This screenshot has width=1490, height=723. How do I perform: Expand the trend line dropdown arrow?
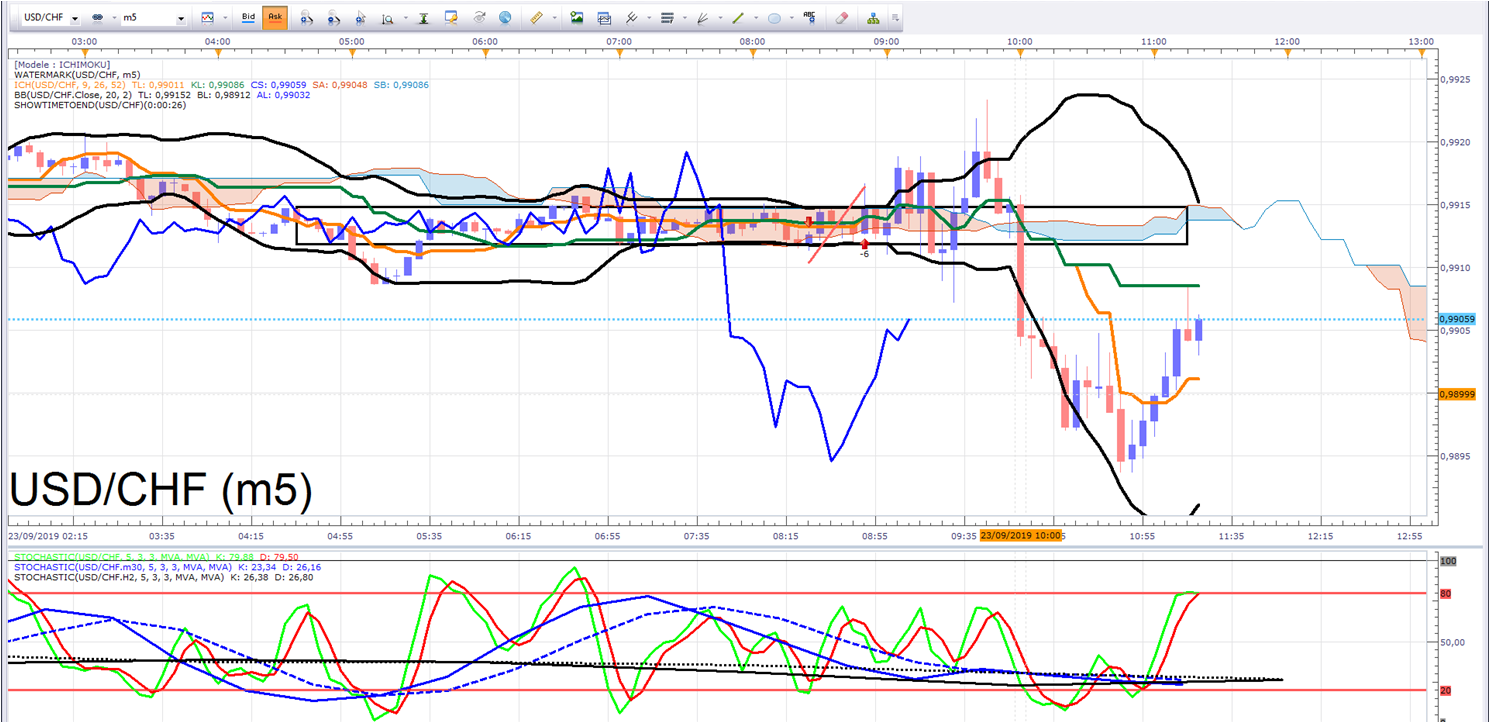click(x=756, y=18)
